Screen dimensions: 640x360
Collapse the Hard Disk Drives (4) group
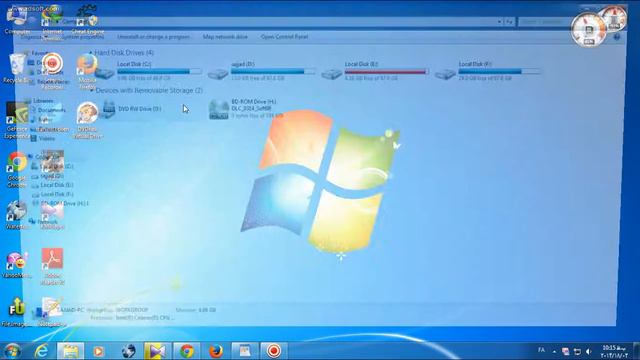(90, 53)
